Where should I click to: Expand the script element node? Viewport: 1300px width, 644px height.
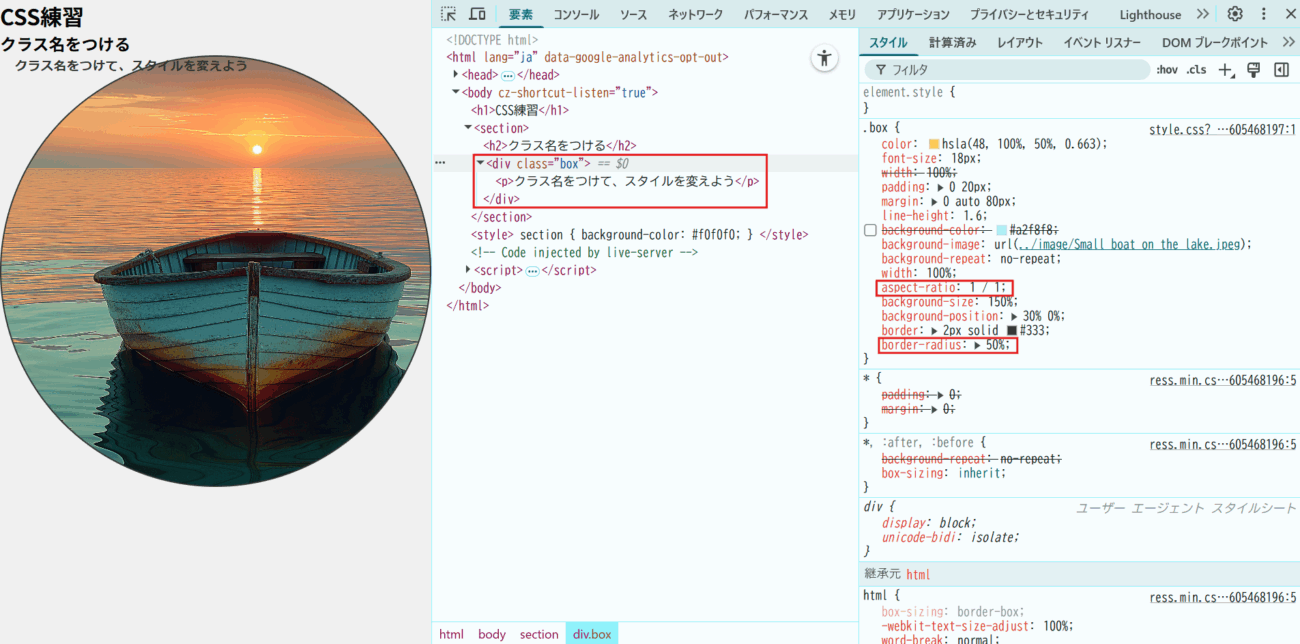click(469, 270)
